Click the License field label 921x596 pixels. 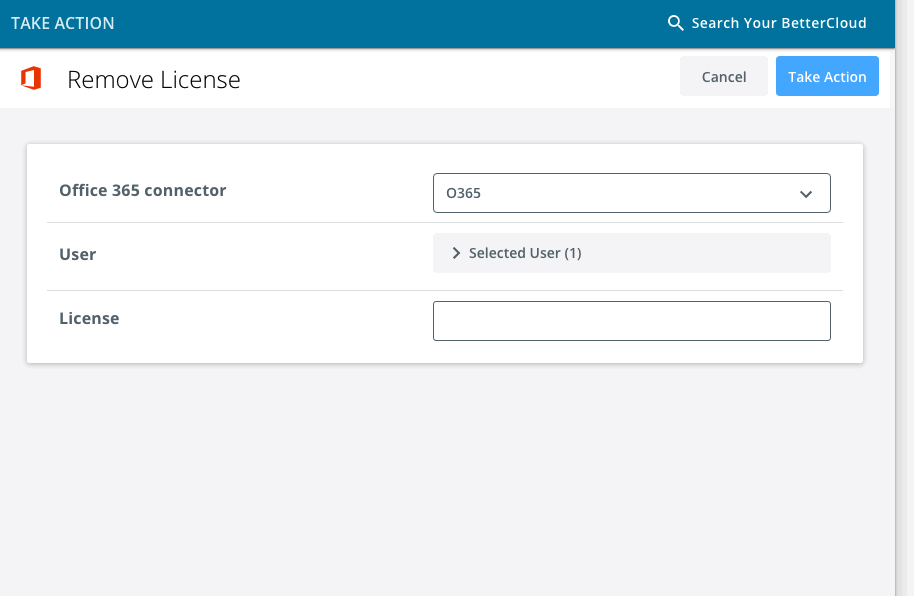point(89,318)
